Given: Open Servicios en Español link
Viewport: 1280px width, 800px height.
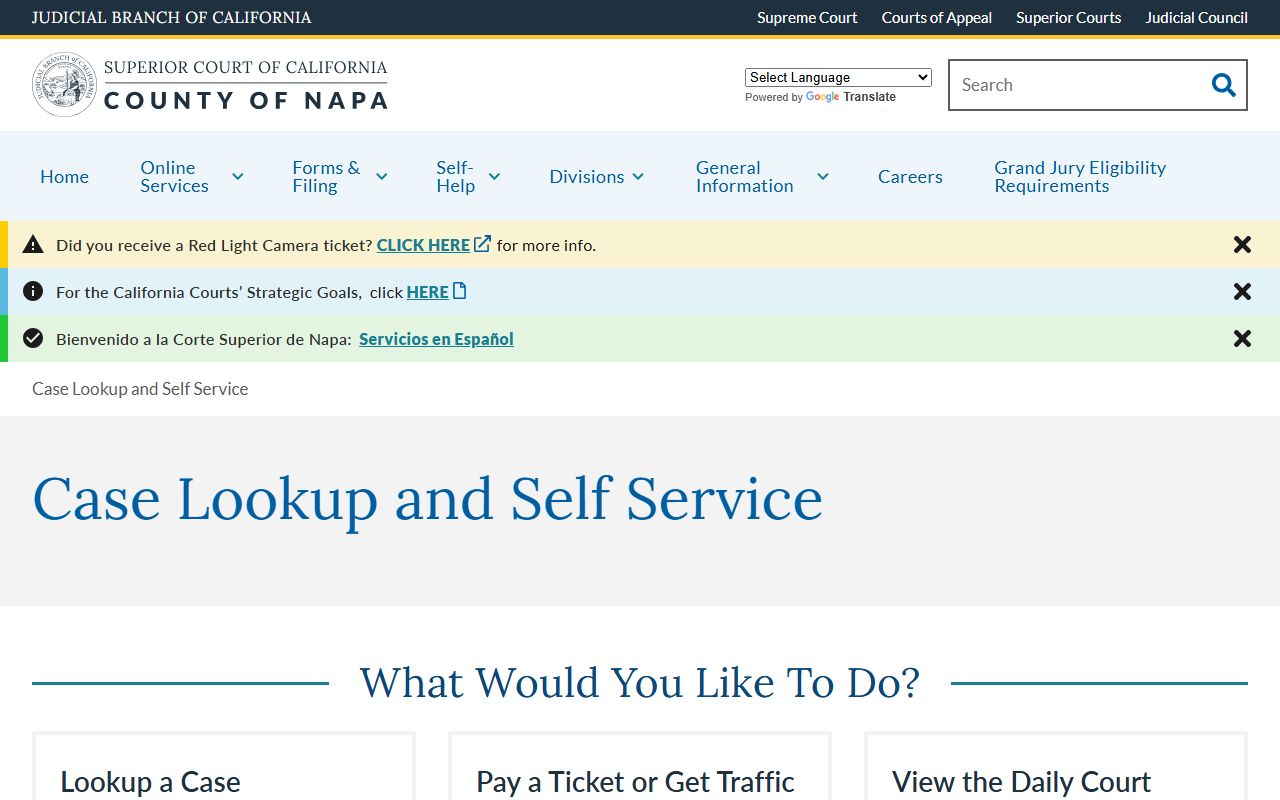Looking at the screenshot, I should click(x=436, y=339).
